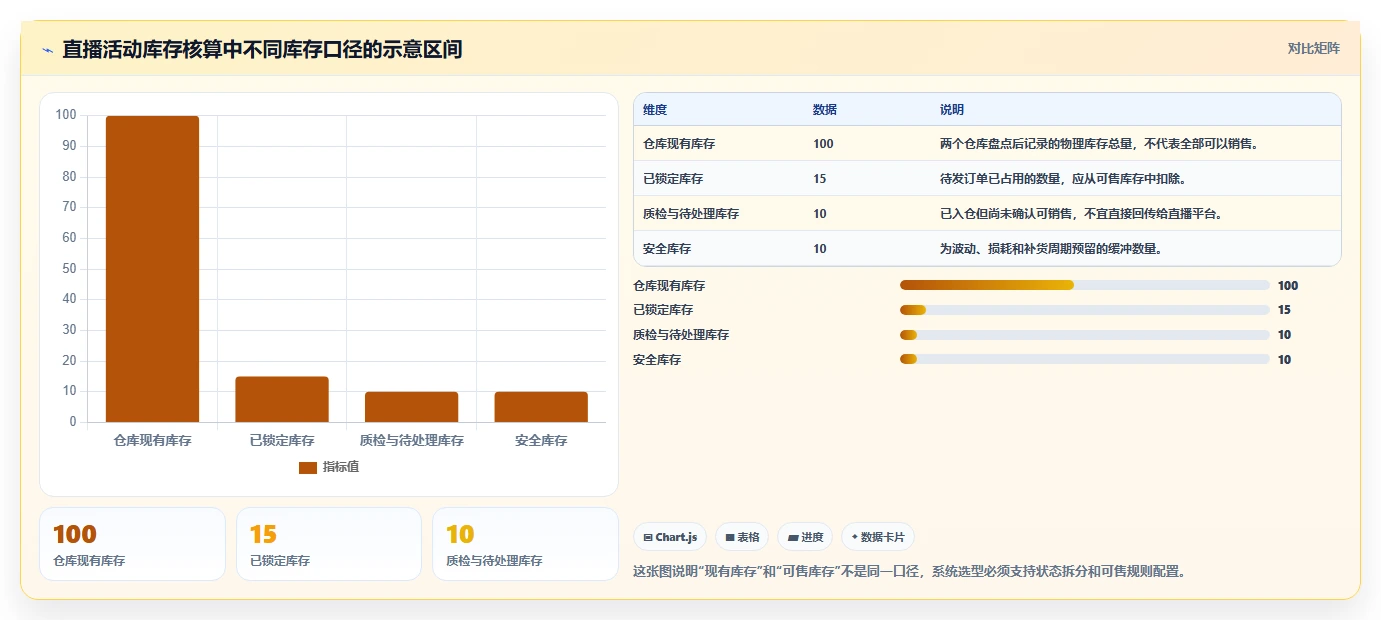Click the footnote about 现有库存 and 可售库存
Screen dimensions: 1381x620
(910, 572)
